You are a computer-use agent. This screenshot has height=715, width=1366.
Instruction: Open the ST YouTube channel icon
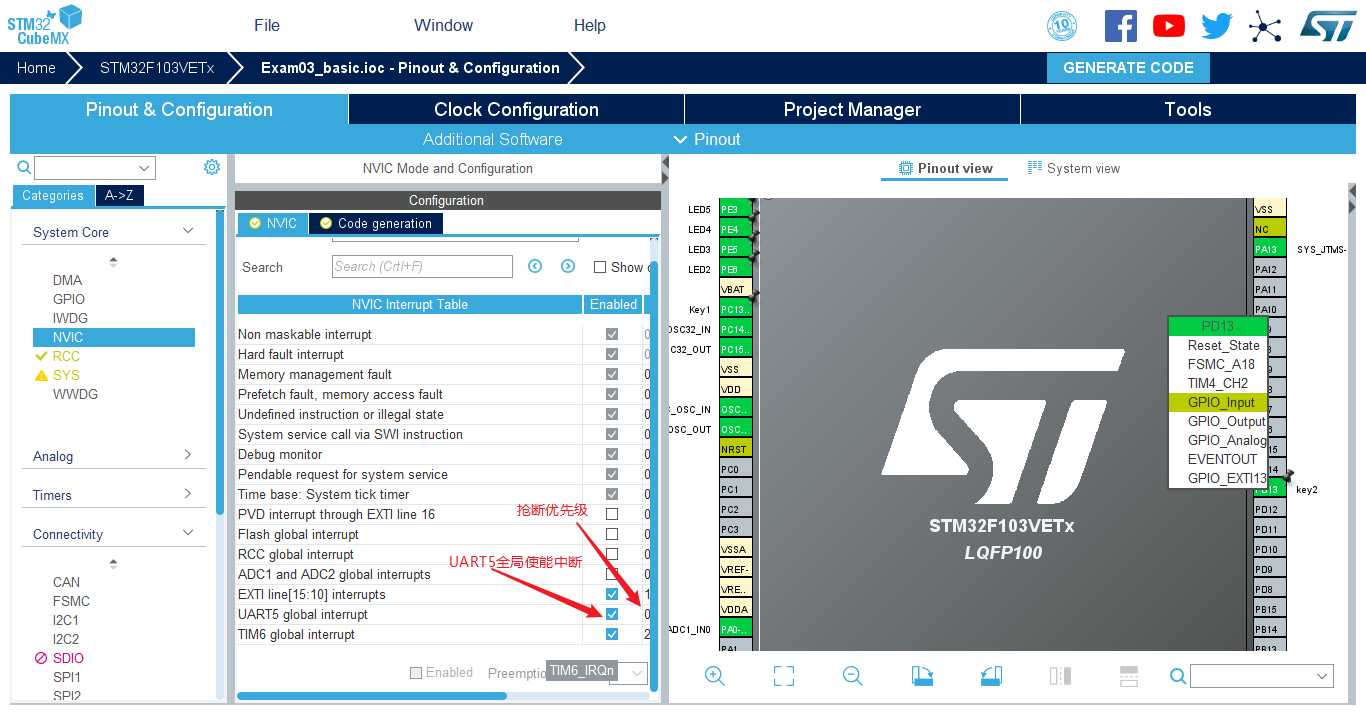pos(1168,26)
